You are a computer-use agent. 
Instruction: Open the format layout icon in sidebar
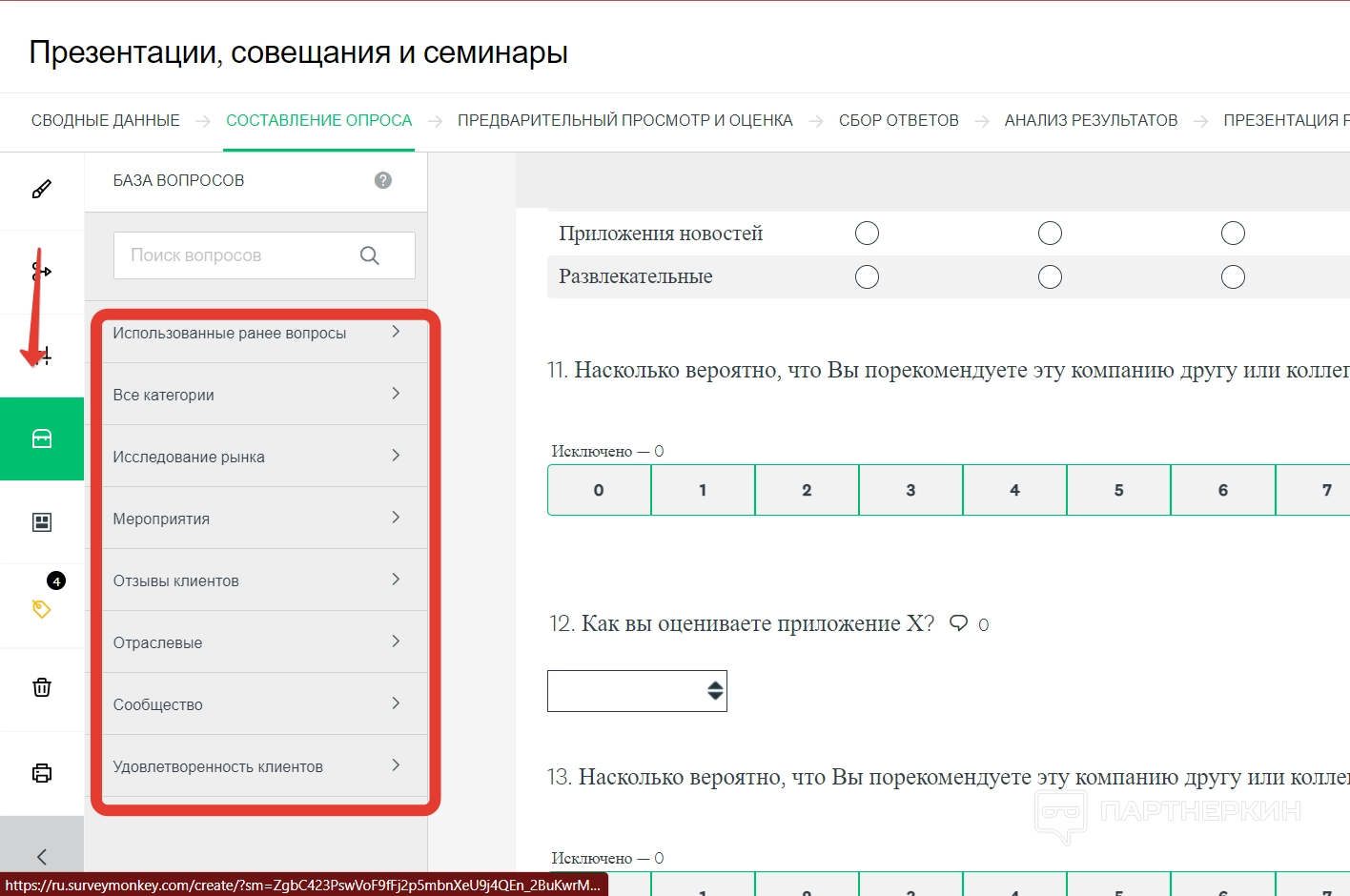tap(42, 521)
